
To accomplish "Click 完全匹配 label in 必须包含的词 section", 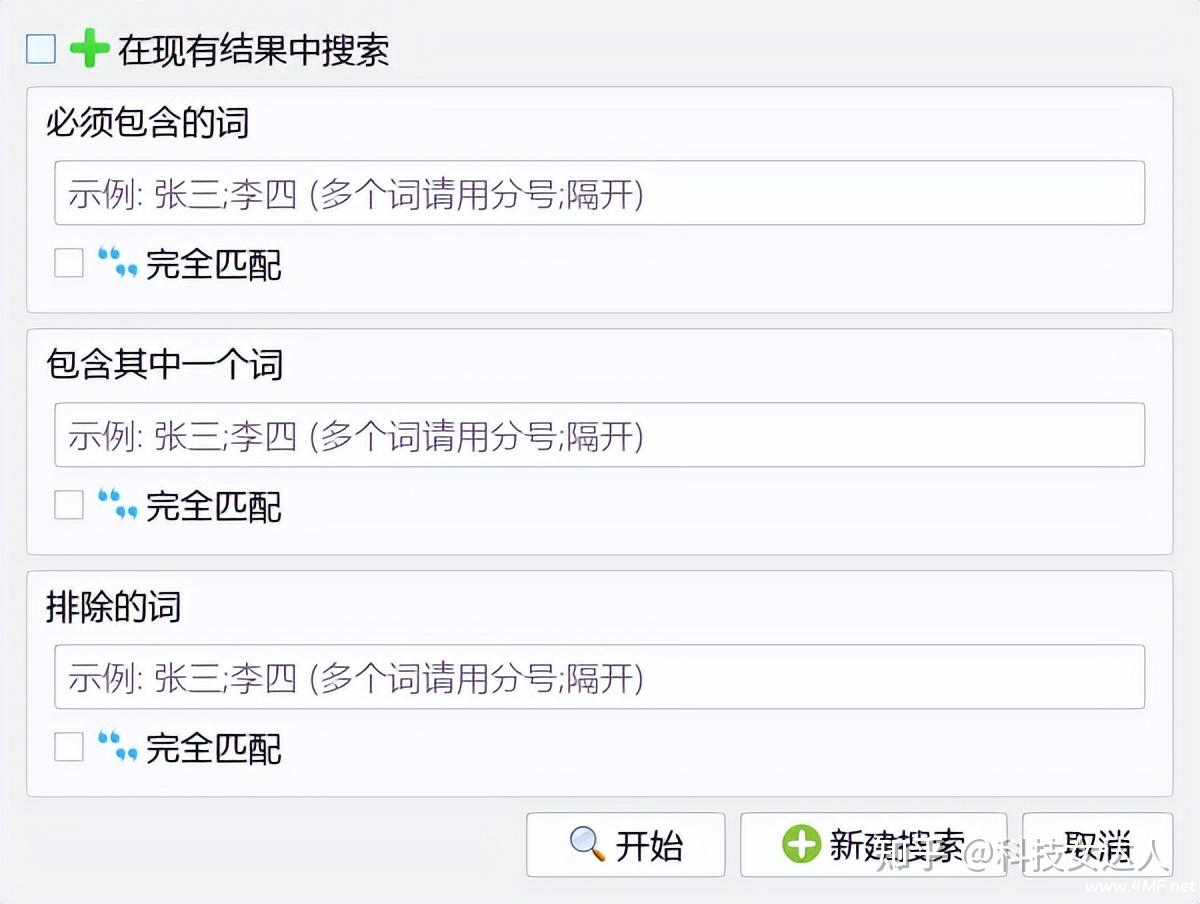I will point(214,264).
